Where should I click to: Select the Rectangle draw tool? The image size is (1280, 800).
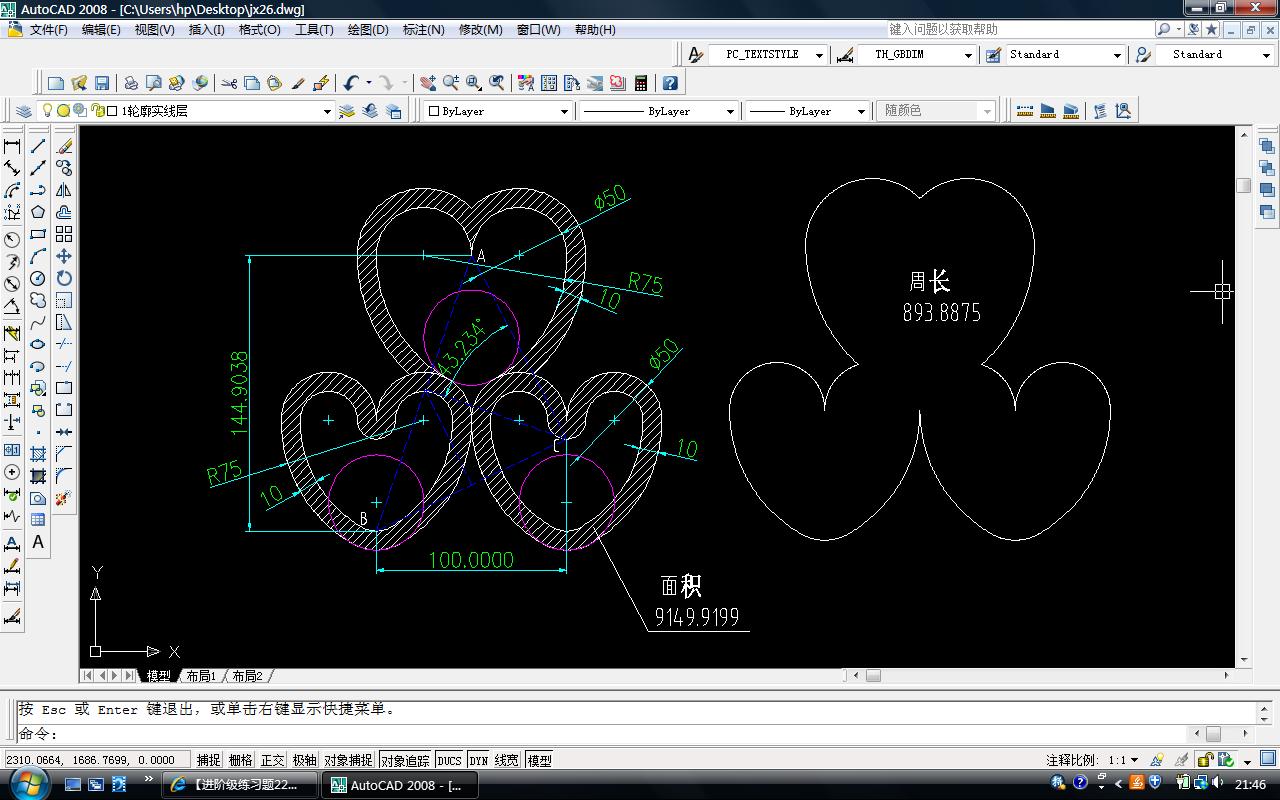38,234
